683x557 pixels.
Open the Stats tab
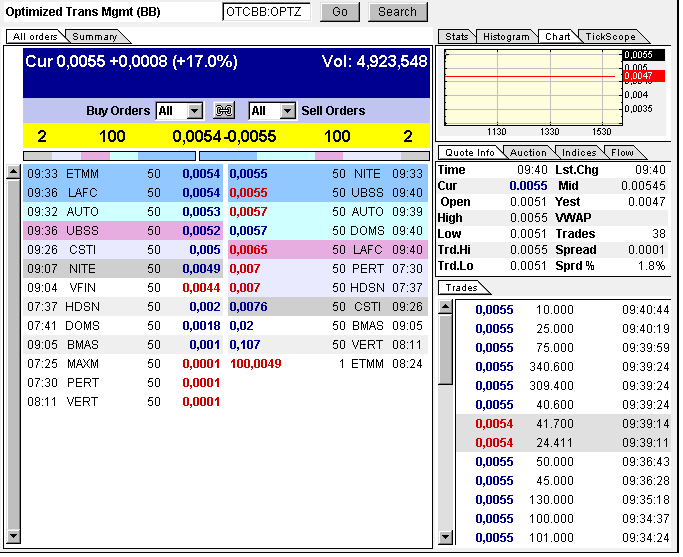coord(456,37)
